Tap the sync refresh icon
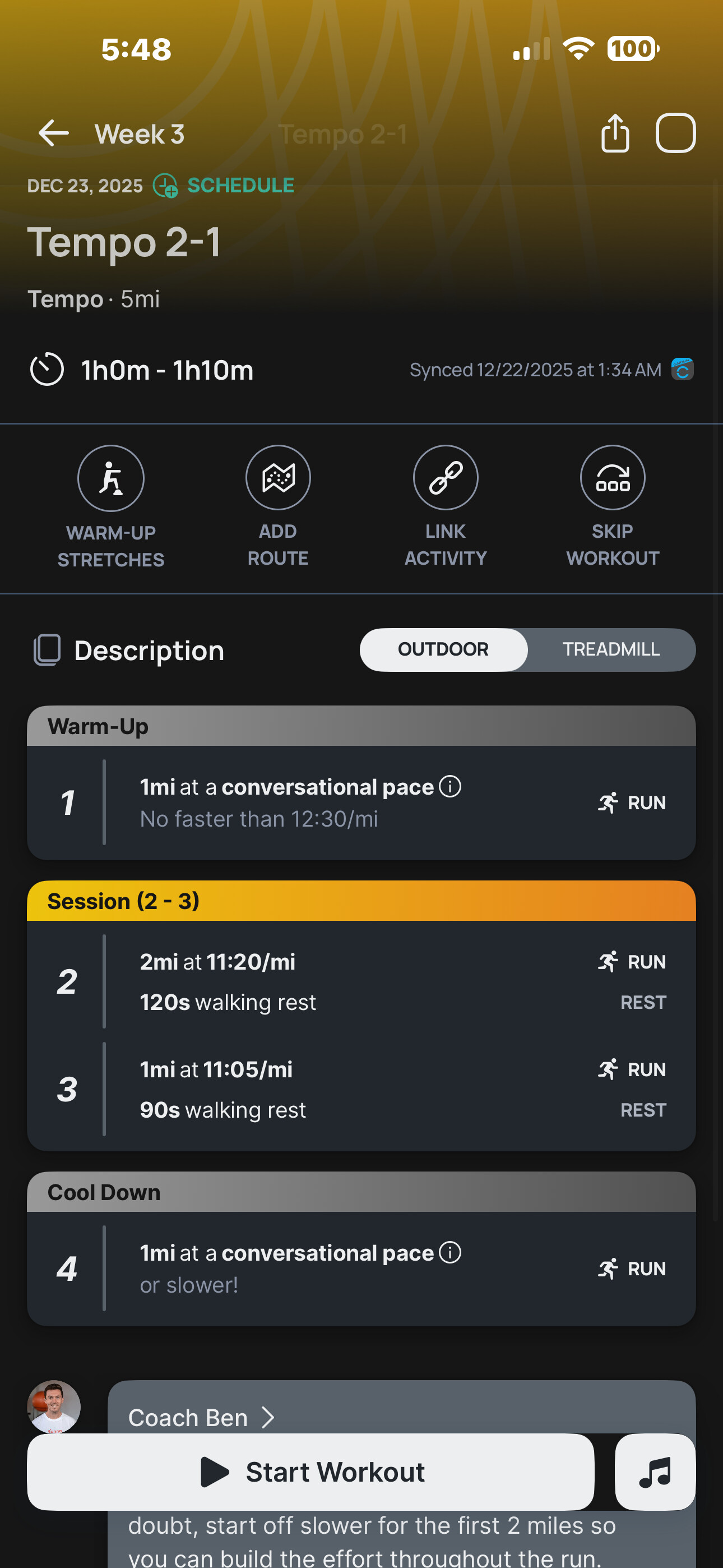This screenshot has height=1568, width=723. (682, 370)
